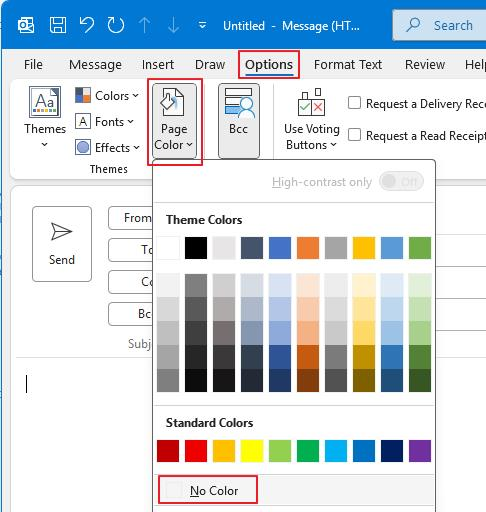Click the Bcc recipients button
This screenshot has height=512, width=486.
pyautogui.click(x=131, y=314)
